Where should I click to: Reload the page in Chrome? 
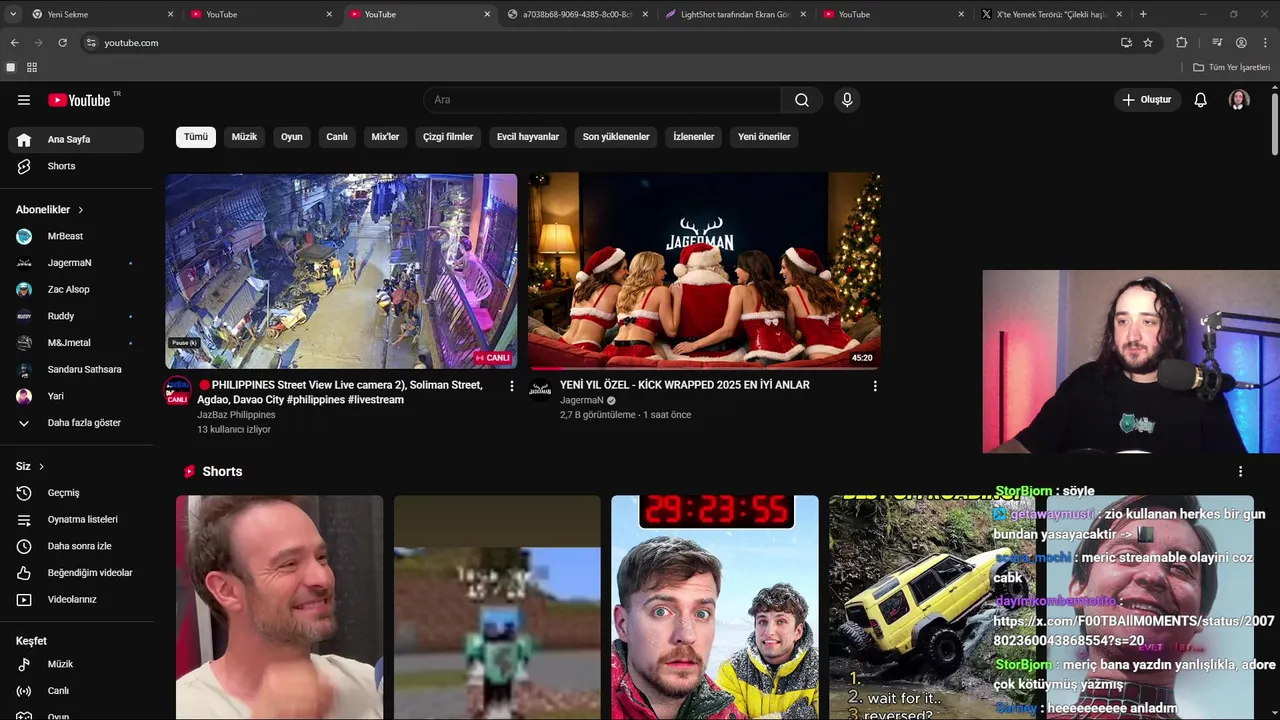tap(62, 43)
